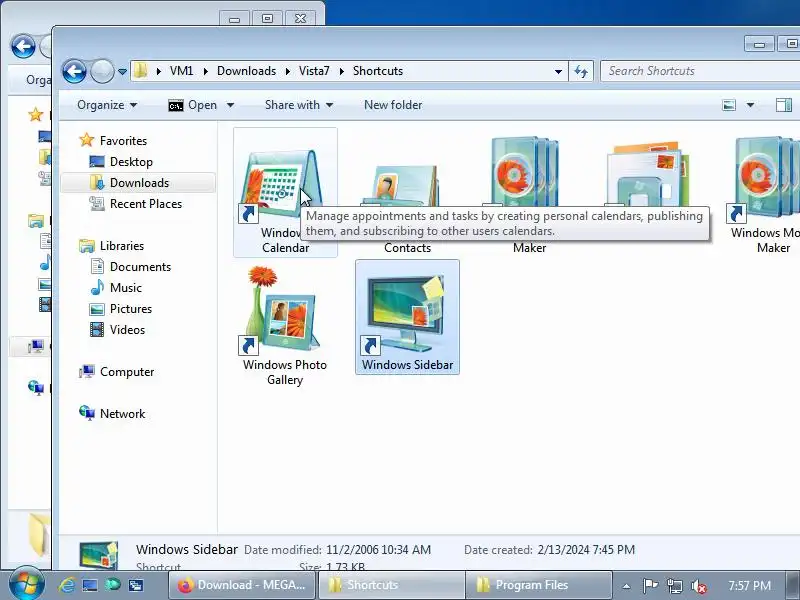
Task: Open Downloads in the navigation pane
Action: pyautogui.click(x=139, y=183)
